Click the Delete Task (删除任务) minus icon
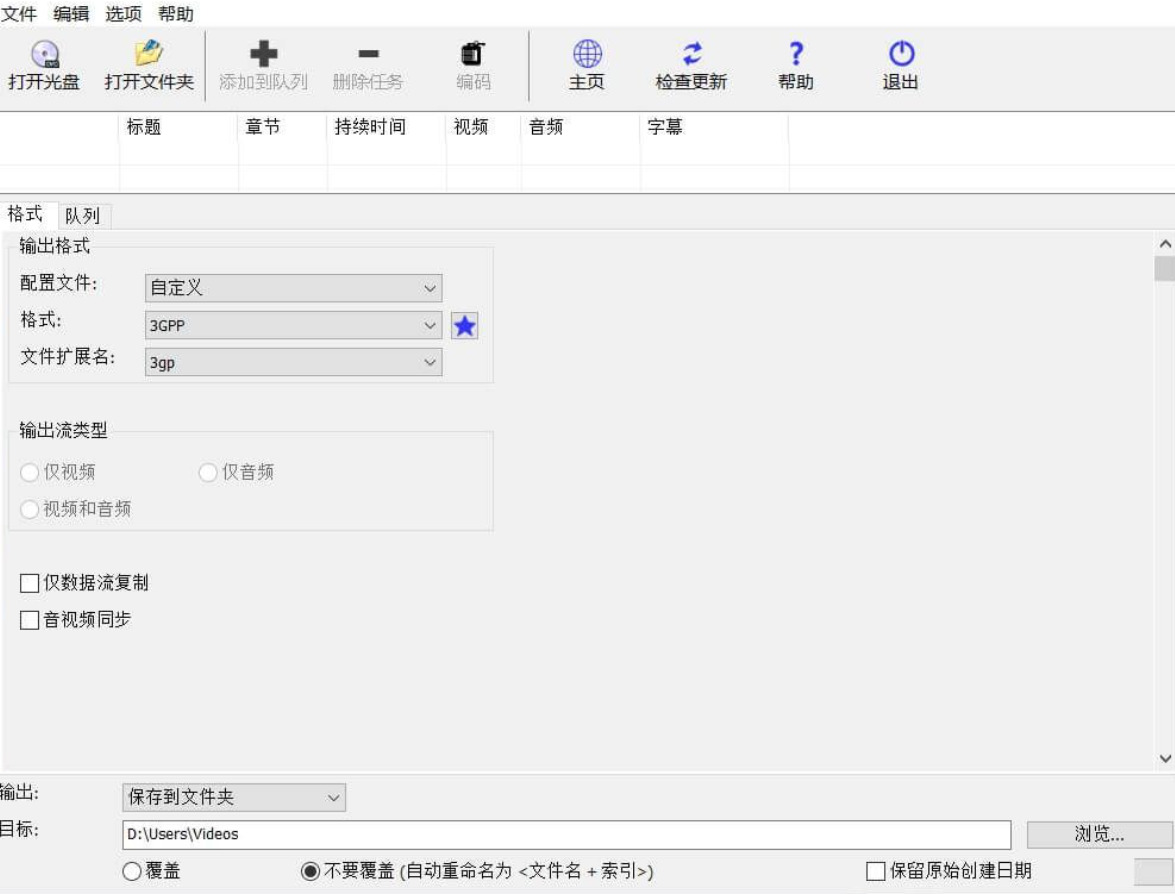The height and width of the screenshot is (894, 1175). (368, 54)
